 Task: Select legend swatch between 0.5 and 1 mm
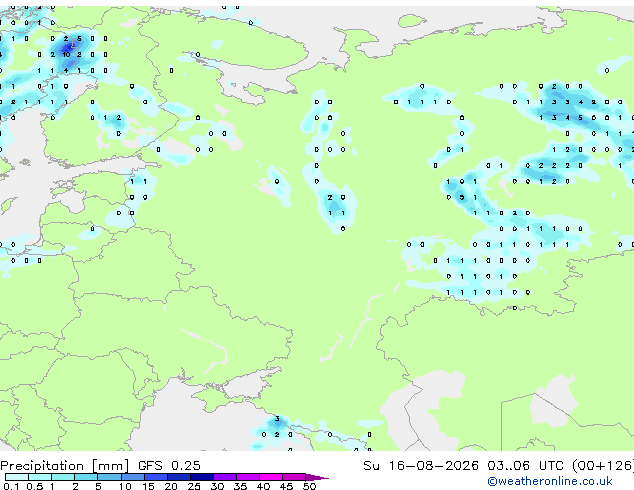(40, 477)
